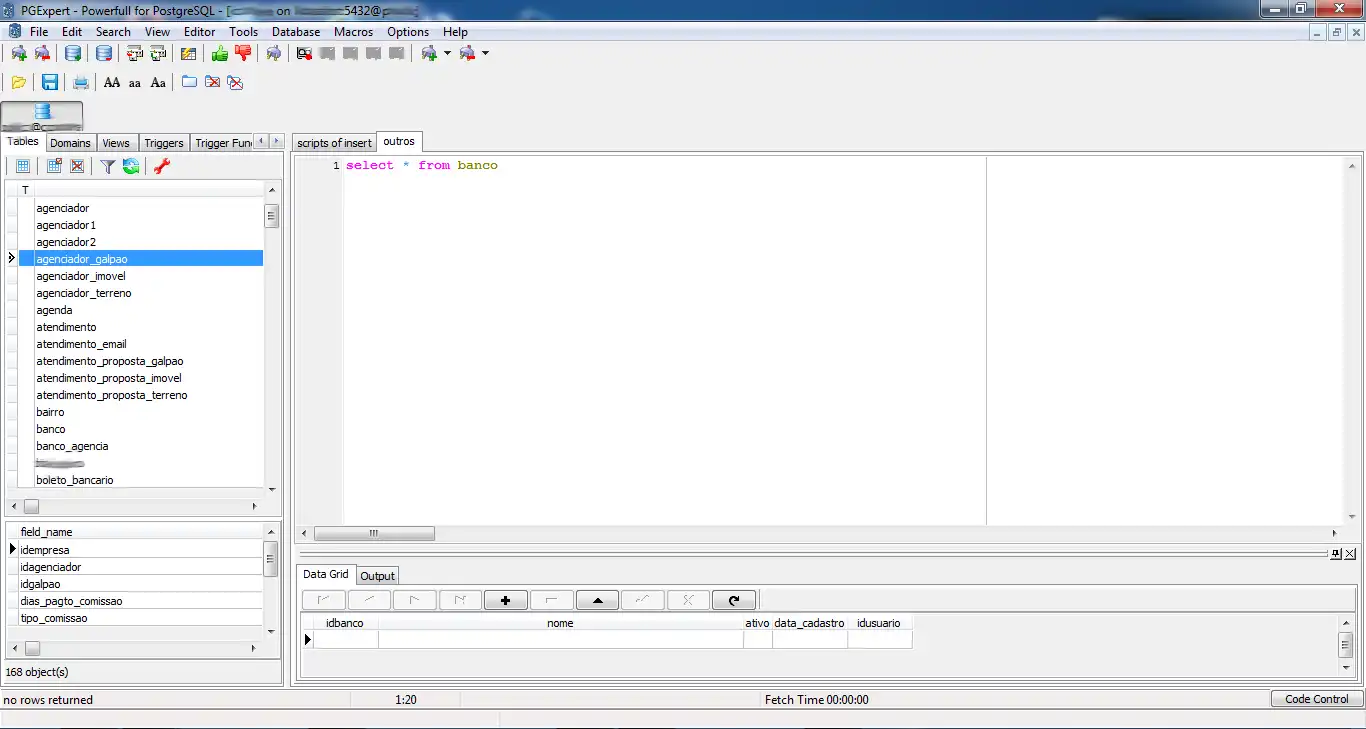Click the close tab icon with single red X
The width and height of the screenshot is (1366, 729).
pyautogui.click(x=212, y=82)
